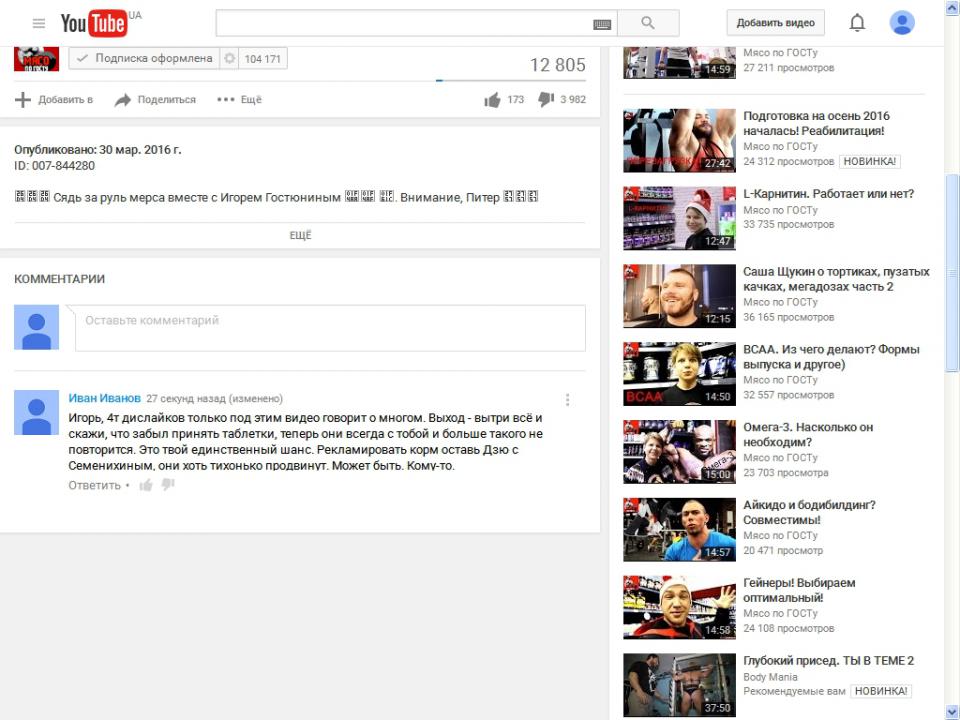Open the '••• Ещё' more actions menu
Screen dimensions: 960x720
(239, 100)
